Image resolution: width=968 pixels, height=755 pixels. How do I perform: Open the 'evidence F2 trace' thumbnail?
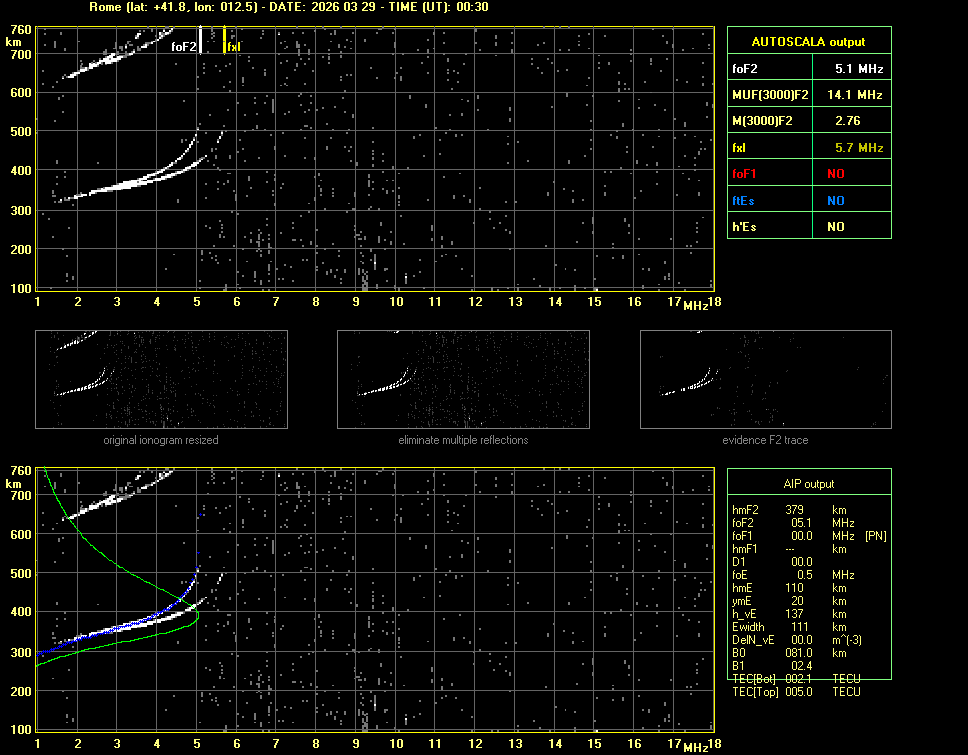(766, 379)
